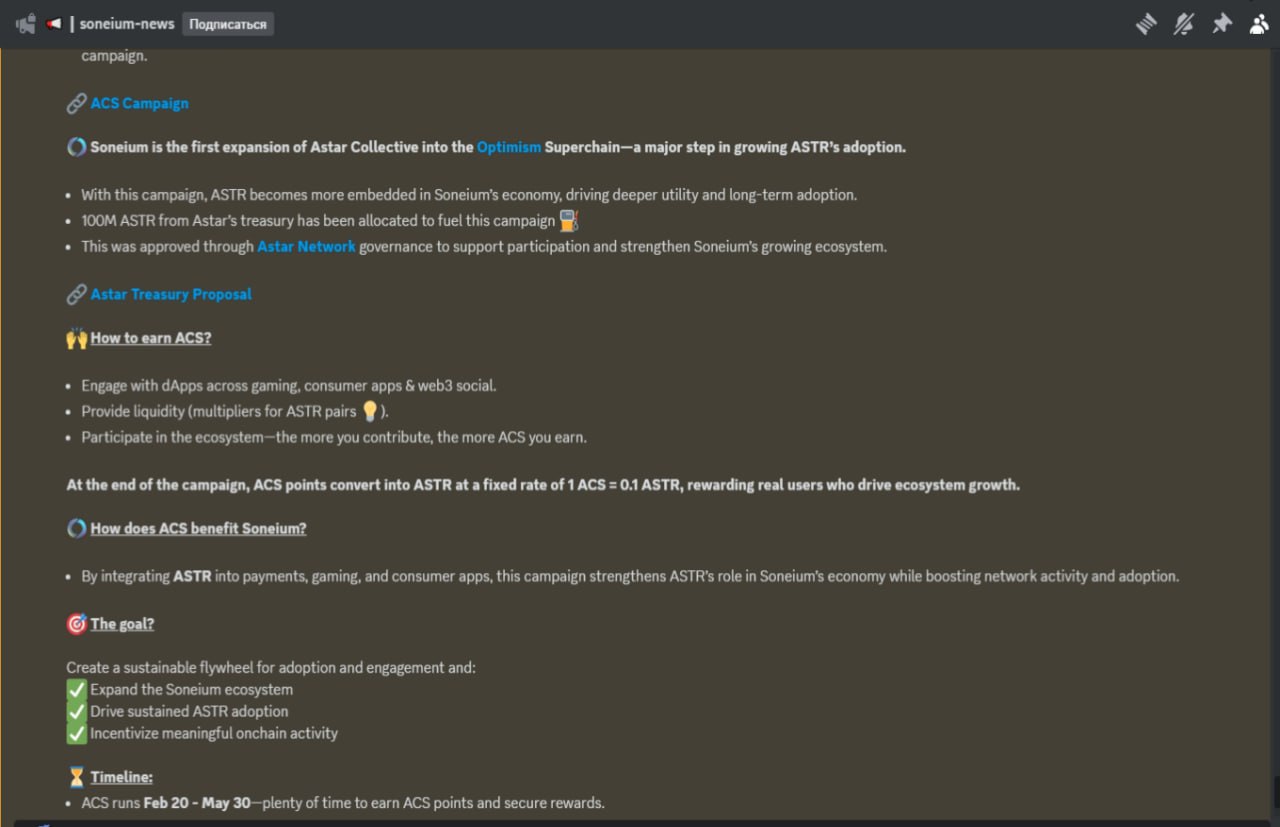The image size is (1280, 827).
Task: Follow the channel via Подписаться button
Action: [228, 24]
